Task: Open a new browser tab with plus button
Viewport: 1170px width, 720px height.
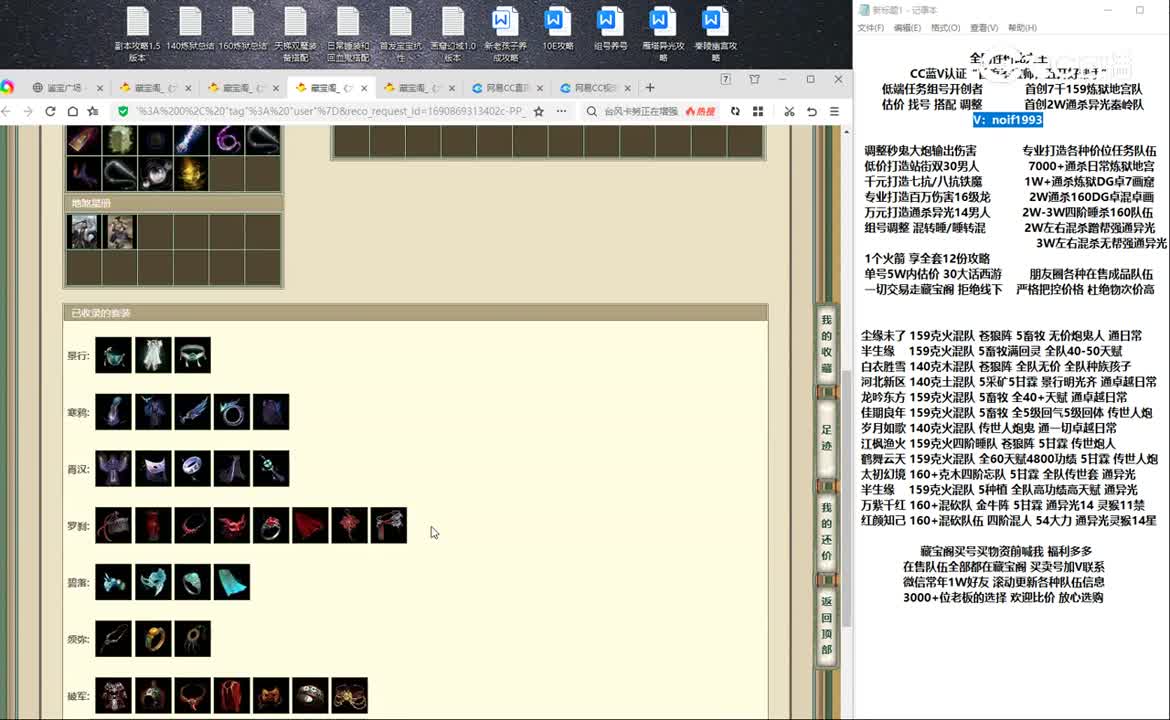Action: (650, 87)
